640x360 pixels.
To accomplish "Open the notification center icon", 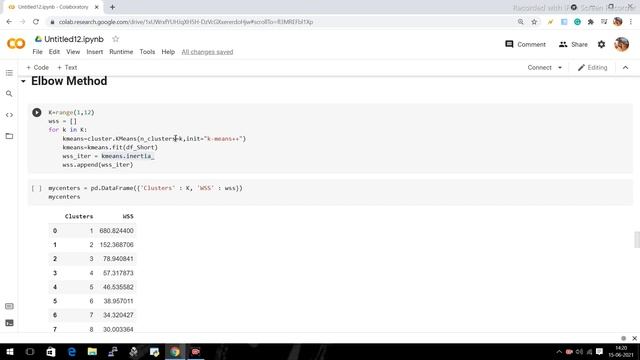I will 599,351.
